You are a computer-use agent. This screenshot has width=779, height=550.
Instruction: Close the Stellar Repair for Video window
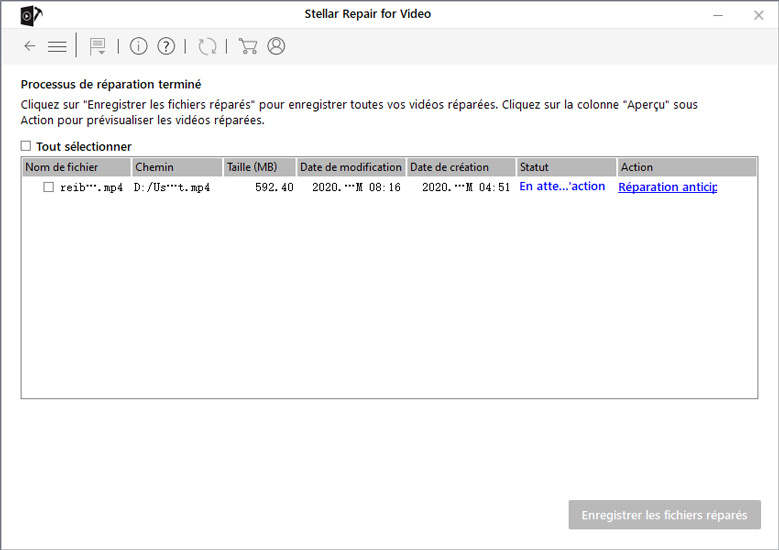point(759,15)
